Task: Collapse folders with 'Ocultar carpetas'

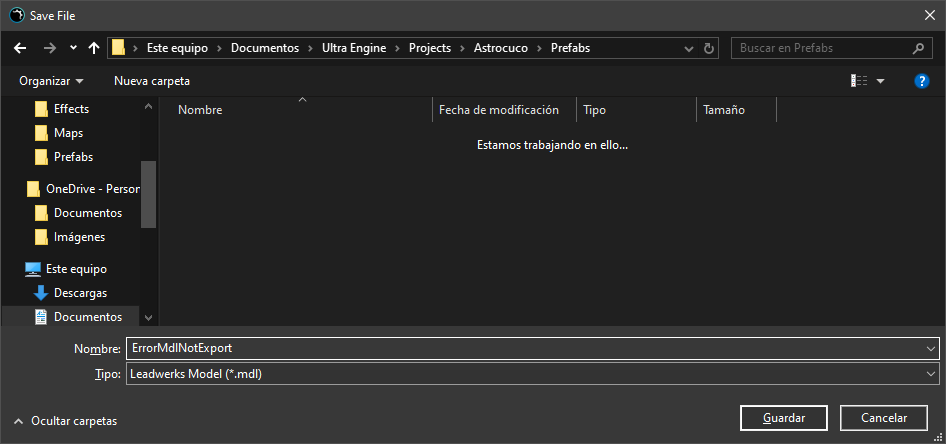Action: (65, 421)
